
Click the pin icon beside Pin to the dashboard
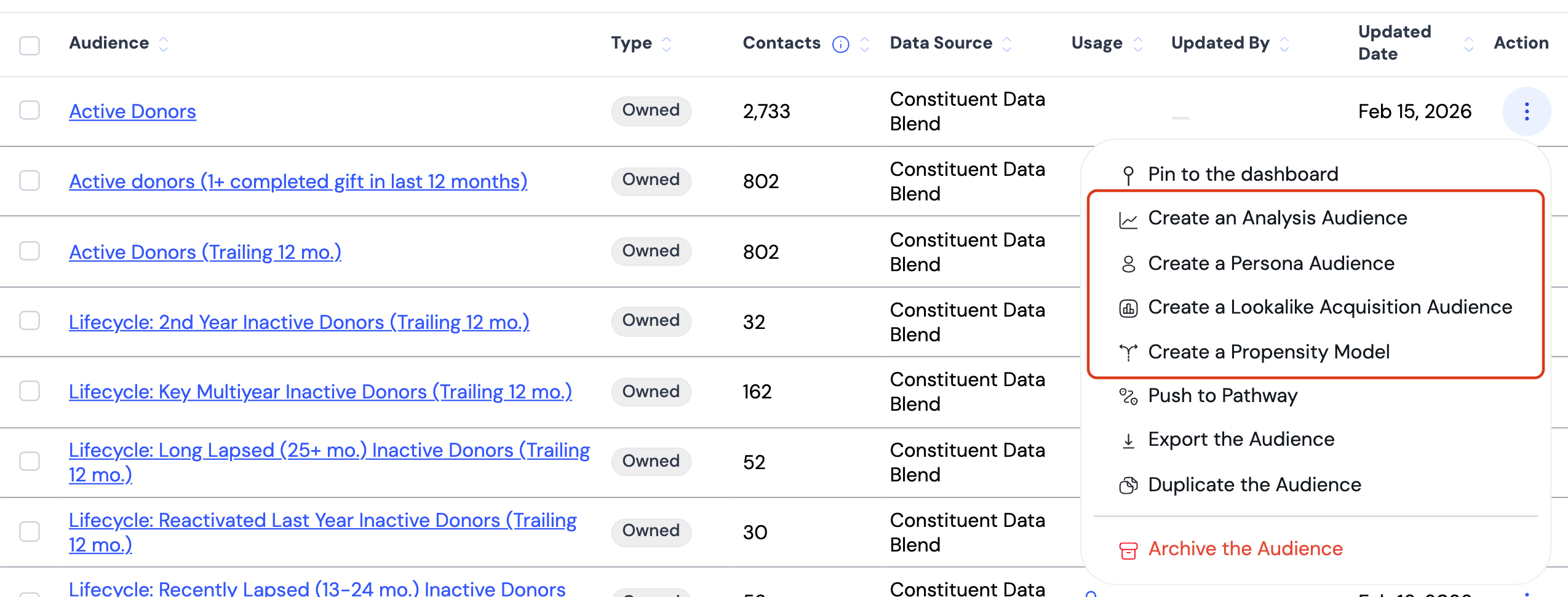coord(1128,175)
